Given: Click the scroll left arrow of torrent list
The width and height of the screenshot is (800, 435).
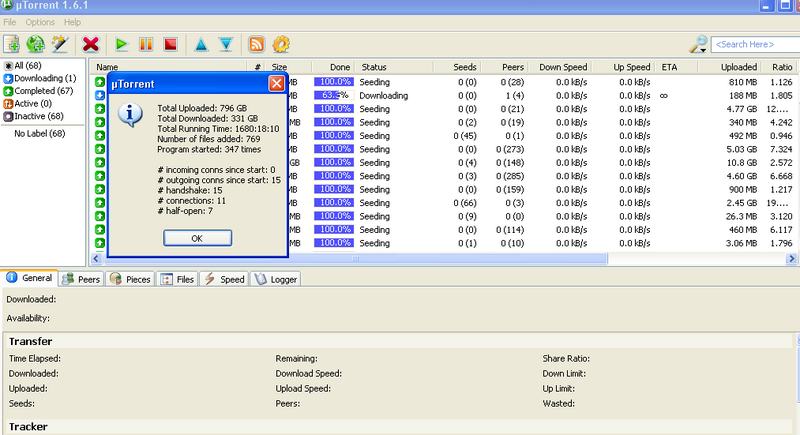Looking at the screenshot, I should (x=96, y=259).
